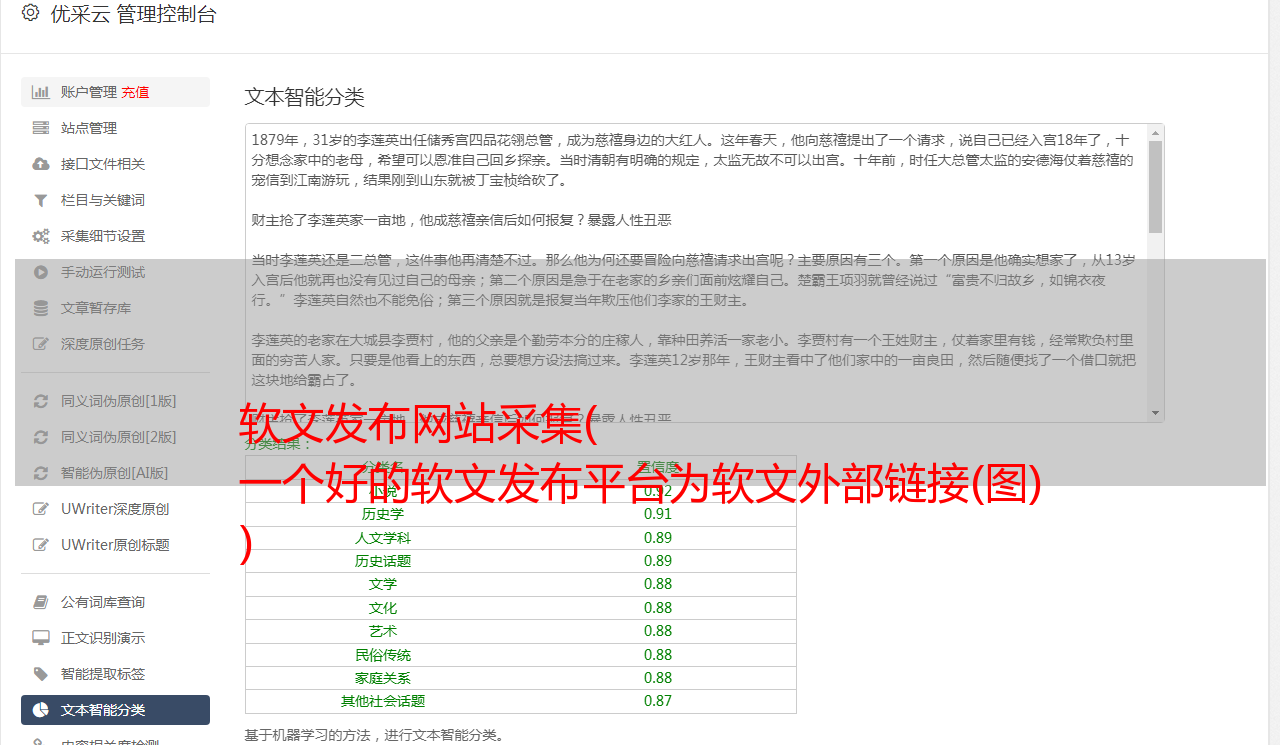The height and width of the screenshot is (745, 1280).
Task: Open the 接口文件相关 sidebar label
Action: pos(103,164)
